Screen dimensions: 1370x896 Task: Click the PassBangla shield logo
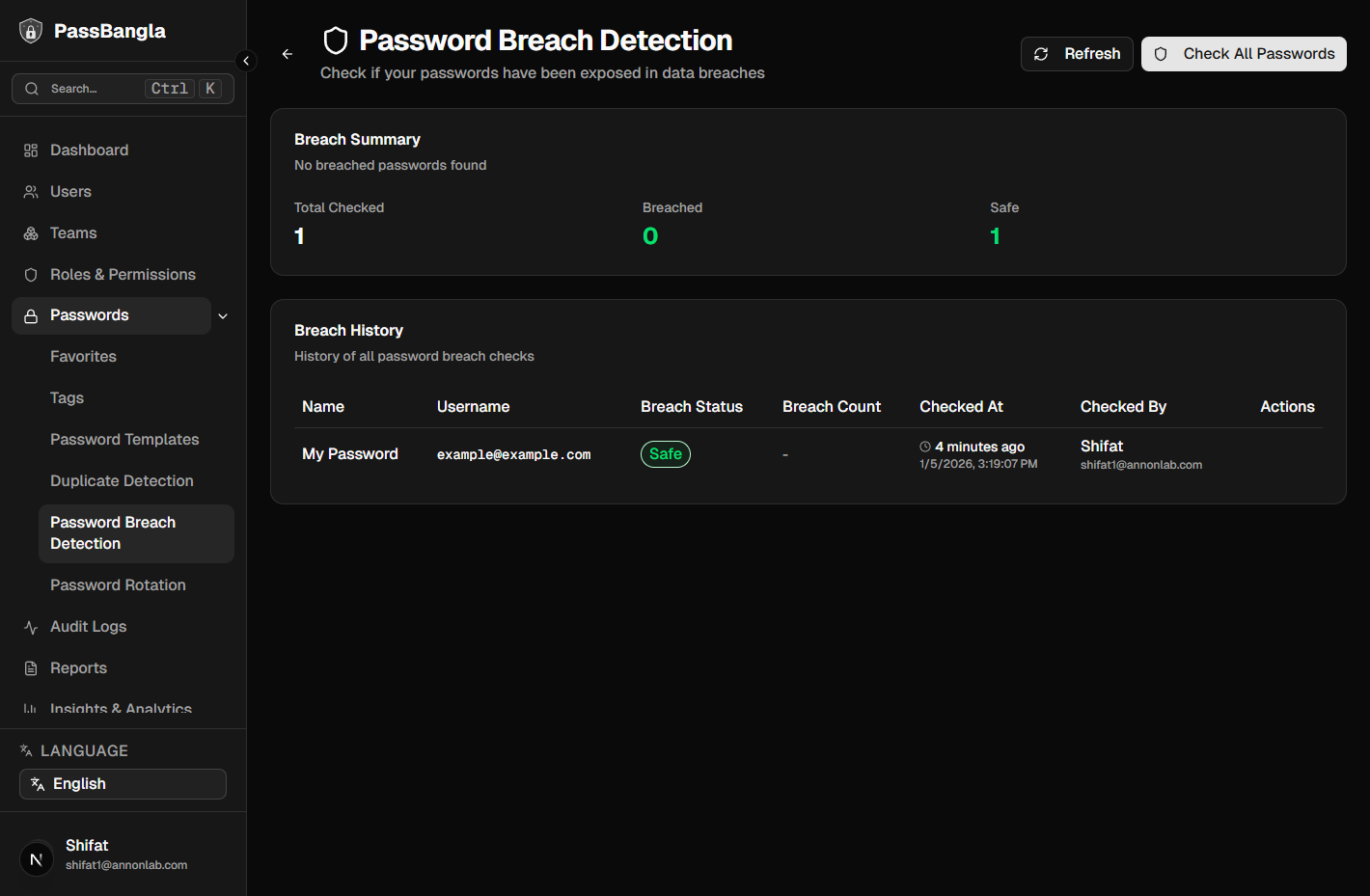30,30
